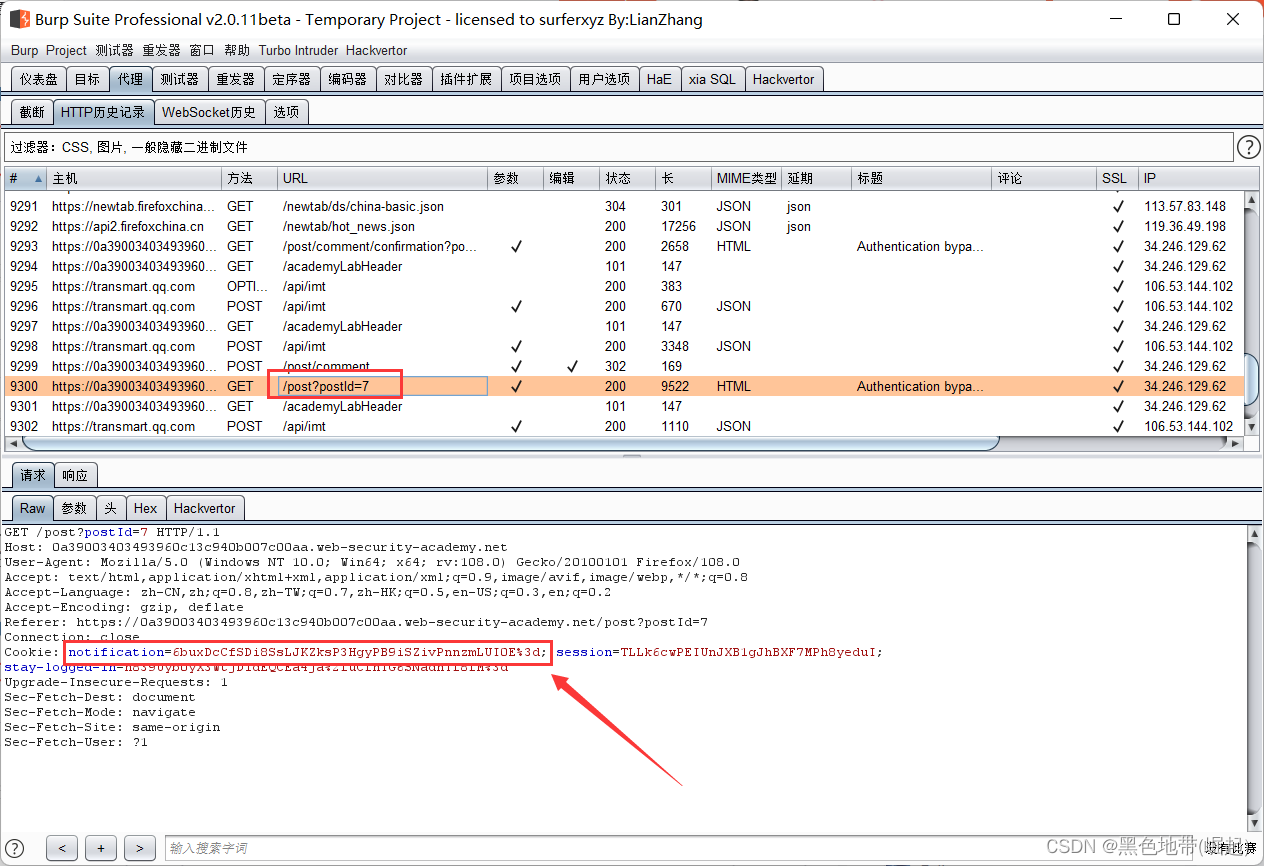Select row 9291 /newtab/ds/china-basic.json

pyautogui.click(x=623, y=206)
